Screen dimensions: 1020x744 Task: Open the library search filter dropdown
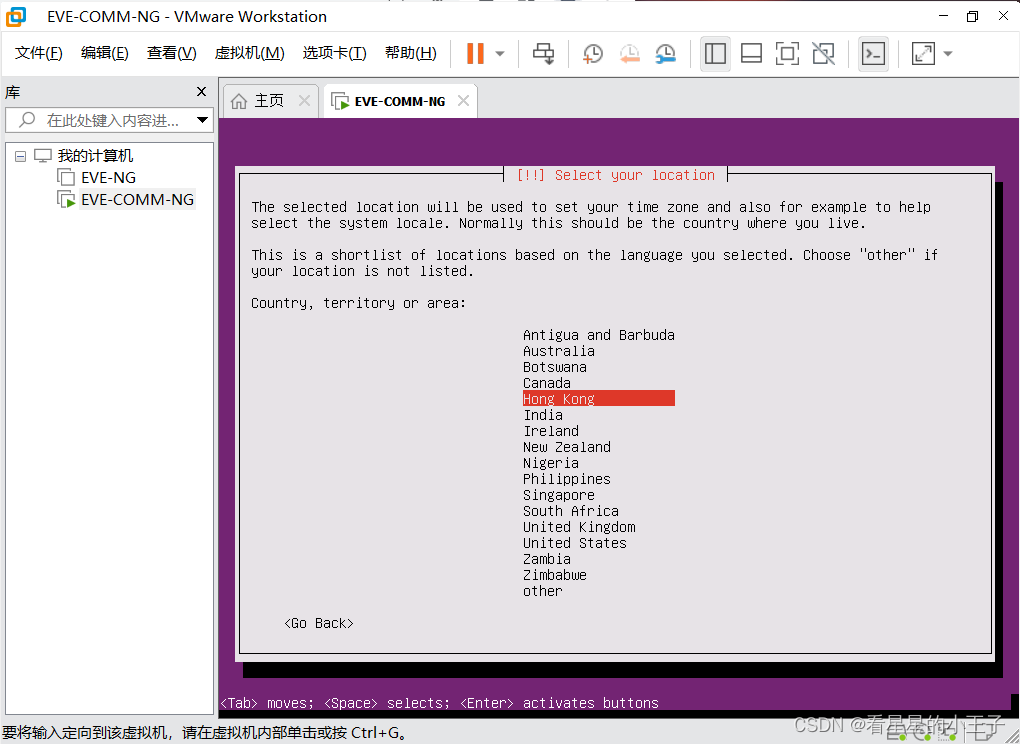202,120
